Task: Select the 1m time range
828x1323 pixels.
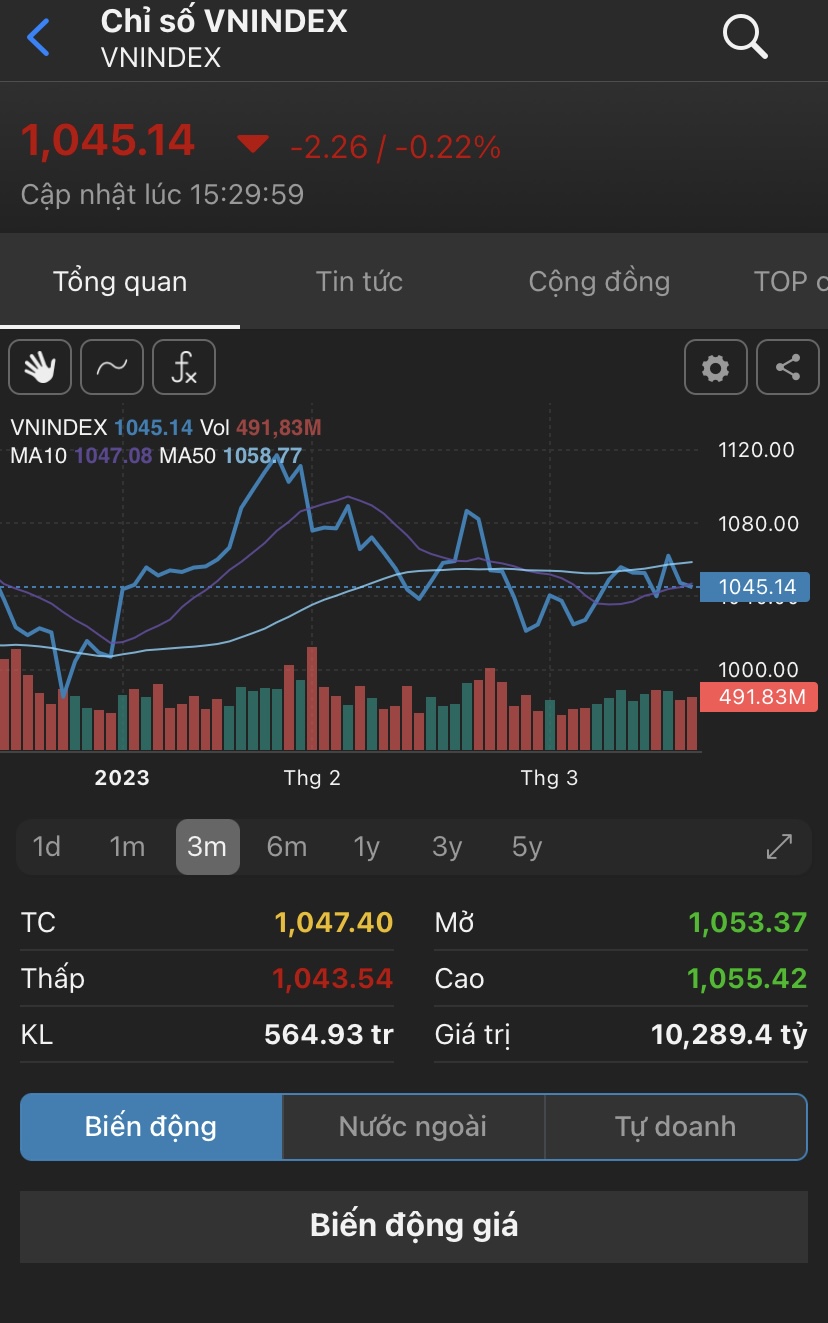Action: coord(127,847)
